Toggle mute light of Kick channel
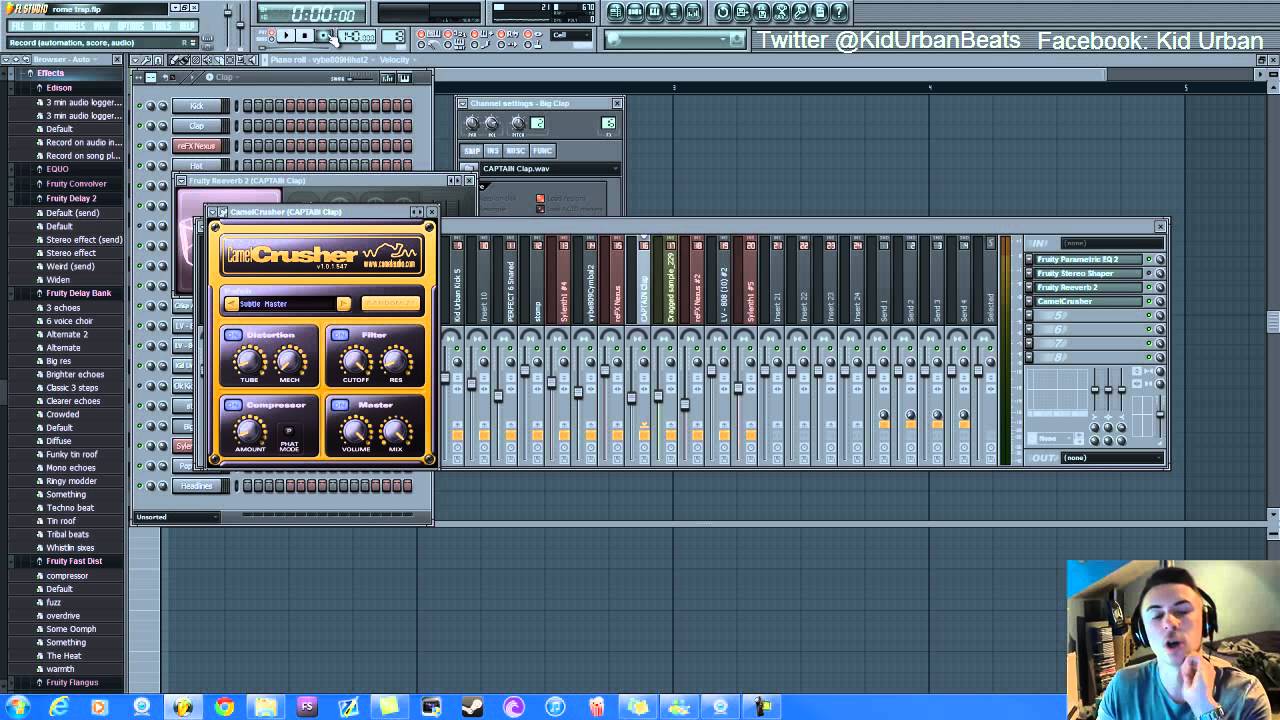1280x720 pixels. click(140, 106)
